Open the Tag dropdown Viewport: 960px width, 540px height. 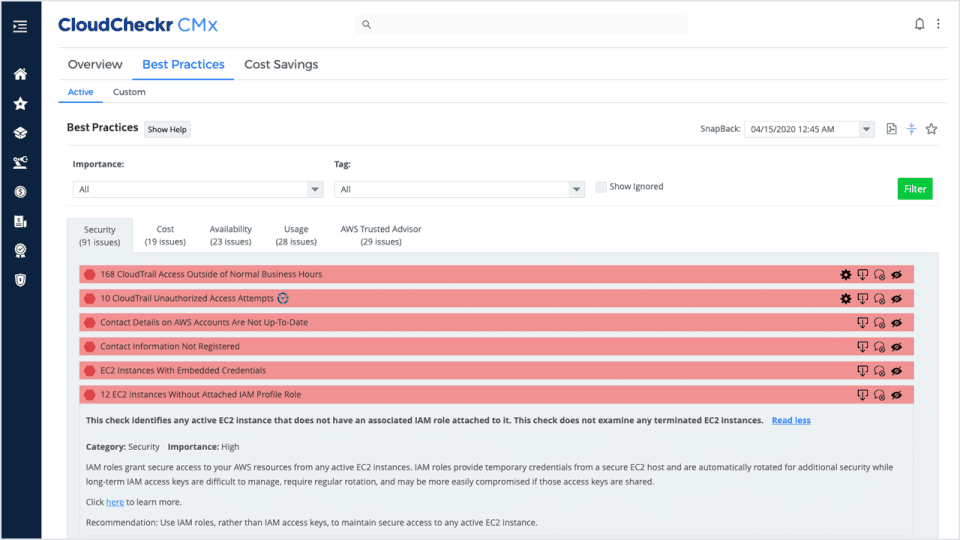click(459, 189)
